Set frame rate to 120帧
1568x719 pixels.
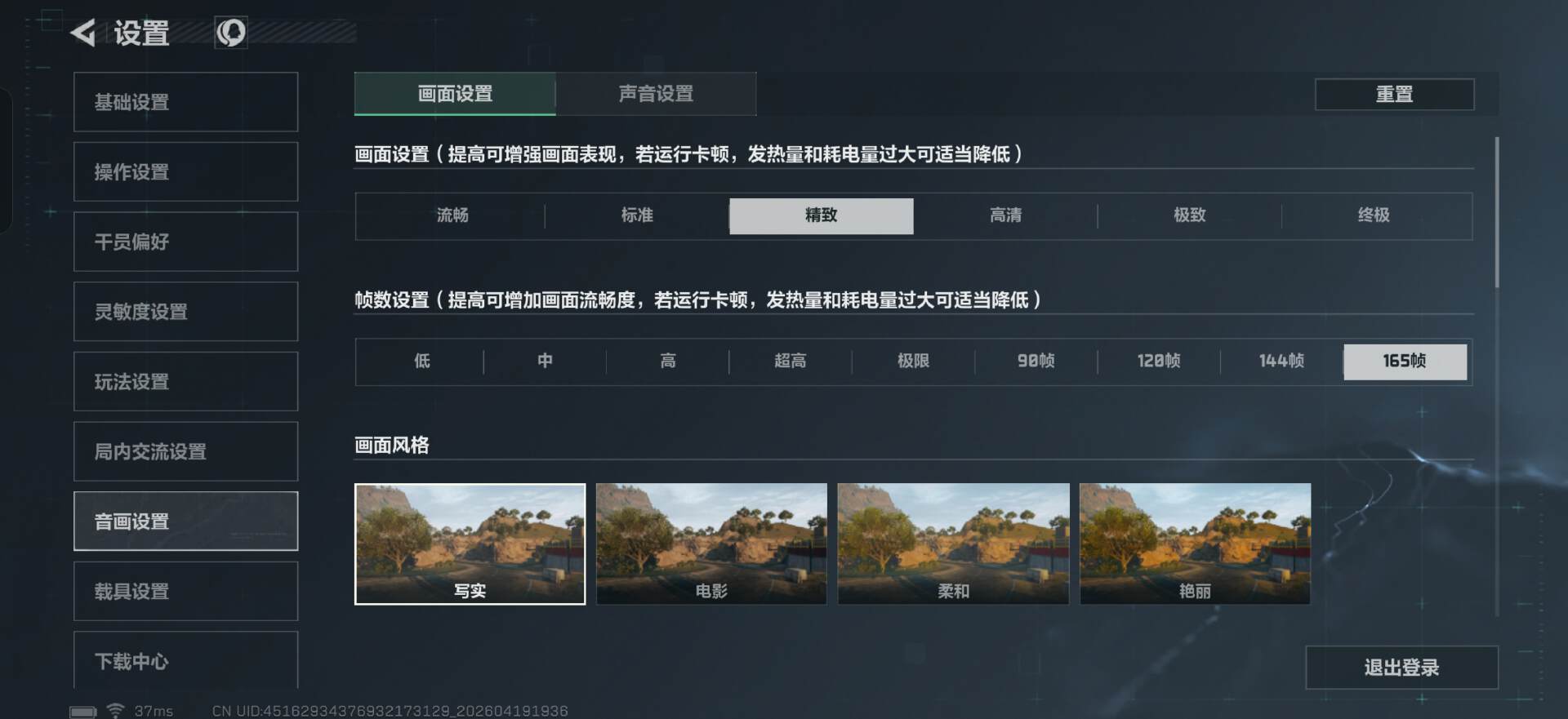point(1159,361)
